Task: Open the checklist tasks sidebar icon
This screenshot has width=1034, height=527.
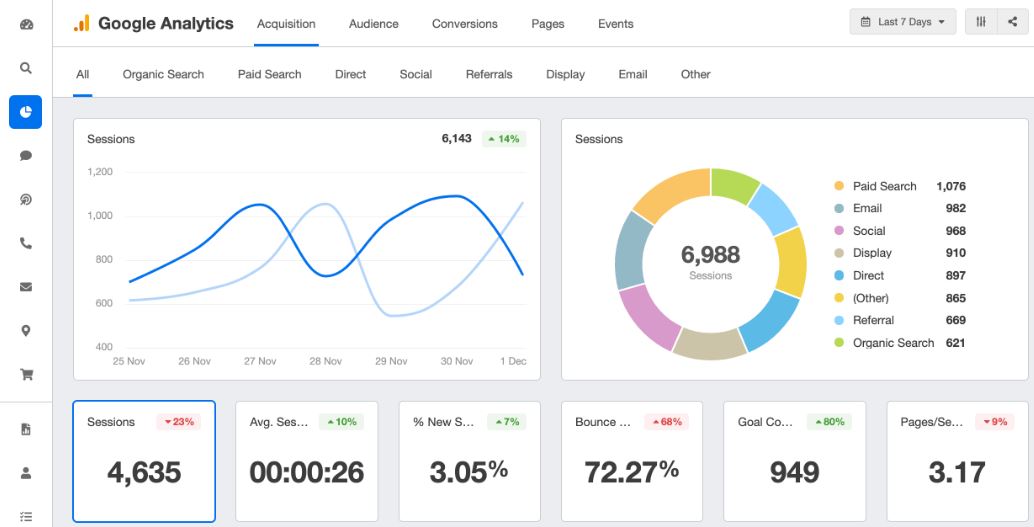Action: click(x=26, y=516)
